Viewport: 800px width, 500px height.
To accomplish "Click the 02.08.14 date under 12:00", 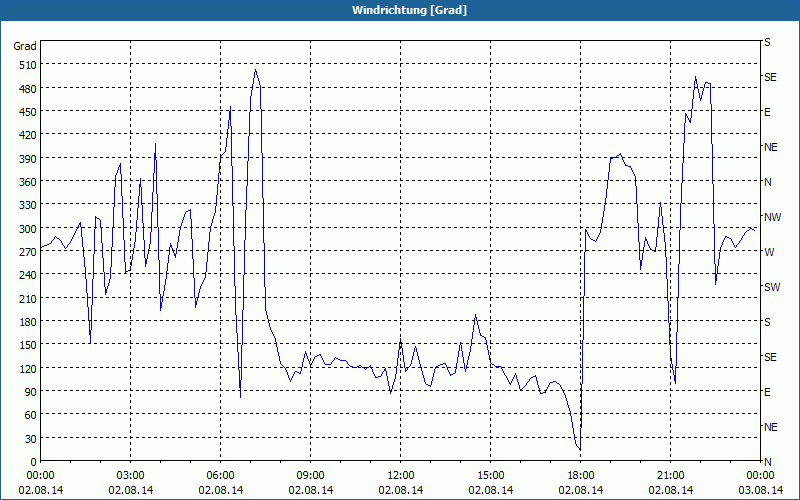I will [401, 490].
